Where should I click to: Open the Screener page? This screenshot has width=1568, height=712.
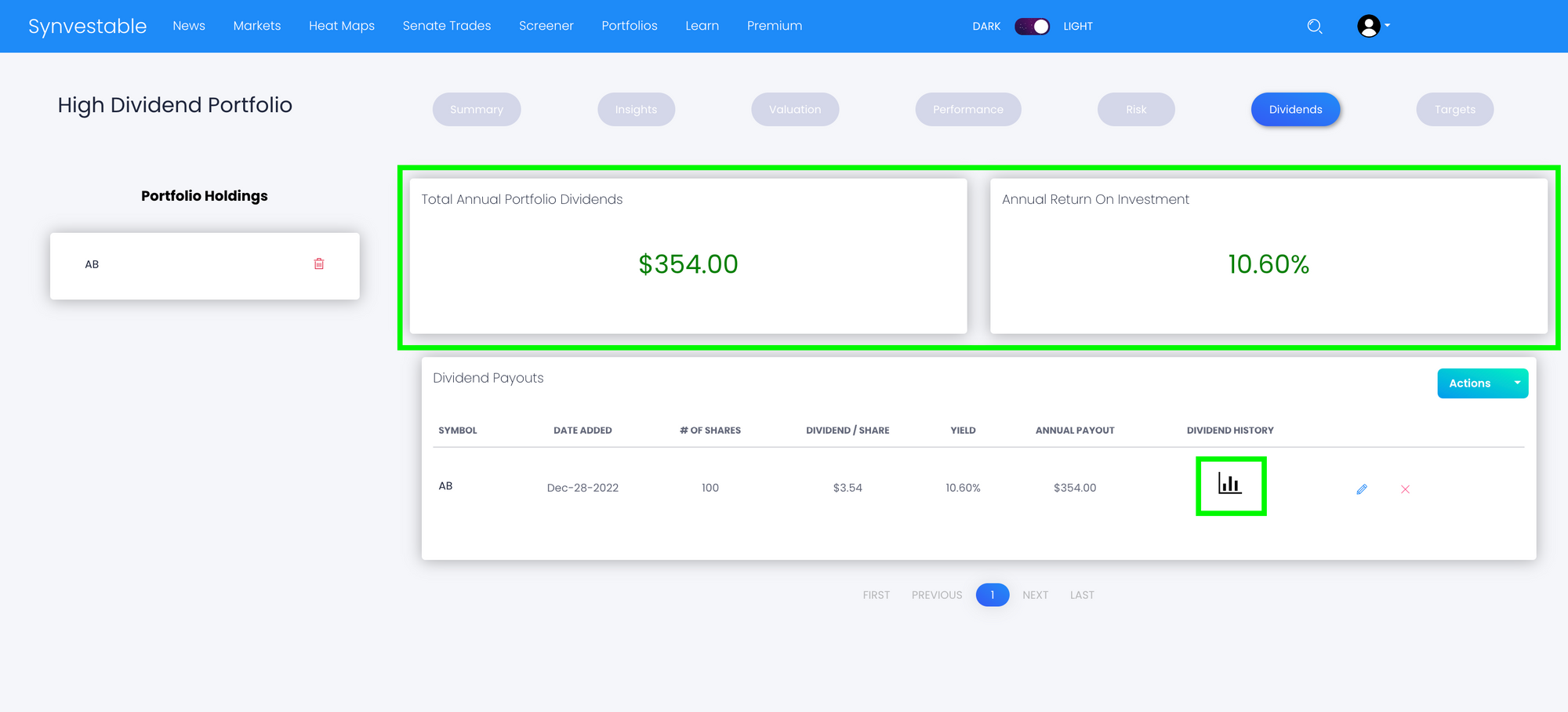click(x=546, y=26)
